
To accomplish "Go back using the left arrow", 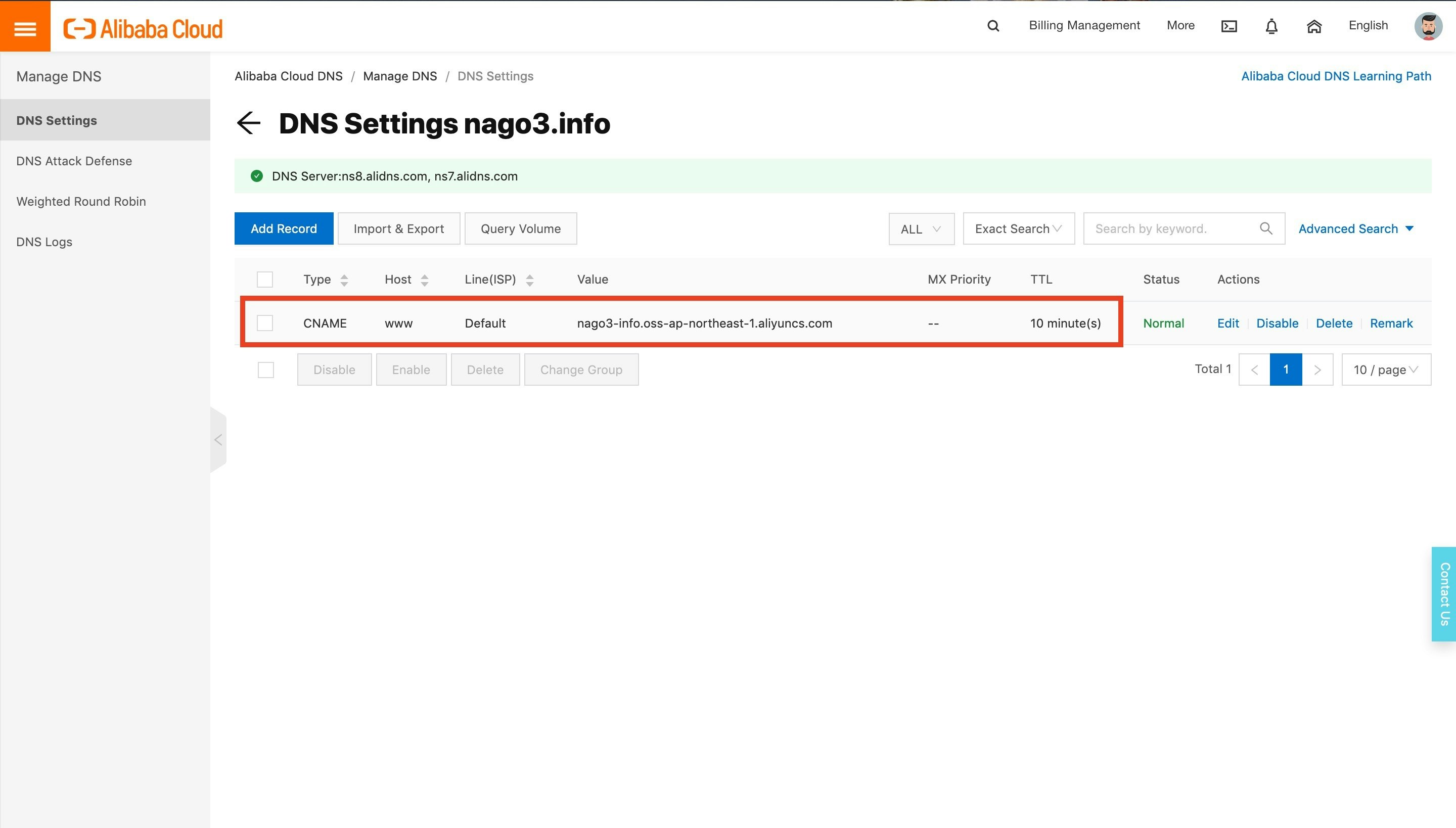I will point(249,123).
